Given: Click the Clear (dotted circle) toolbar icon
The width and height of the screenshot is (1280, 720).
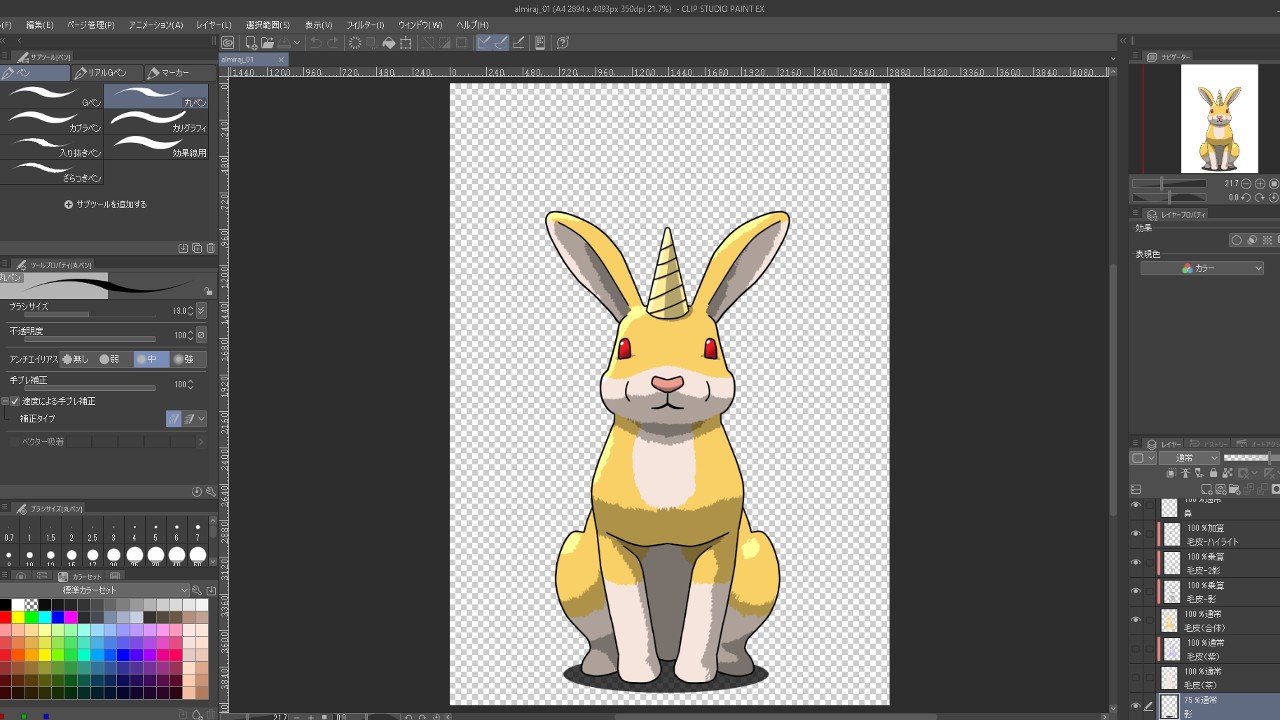Looking at the screenshot, I should pos(355,42).
